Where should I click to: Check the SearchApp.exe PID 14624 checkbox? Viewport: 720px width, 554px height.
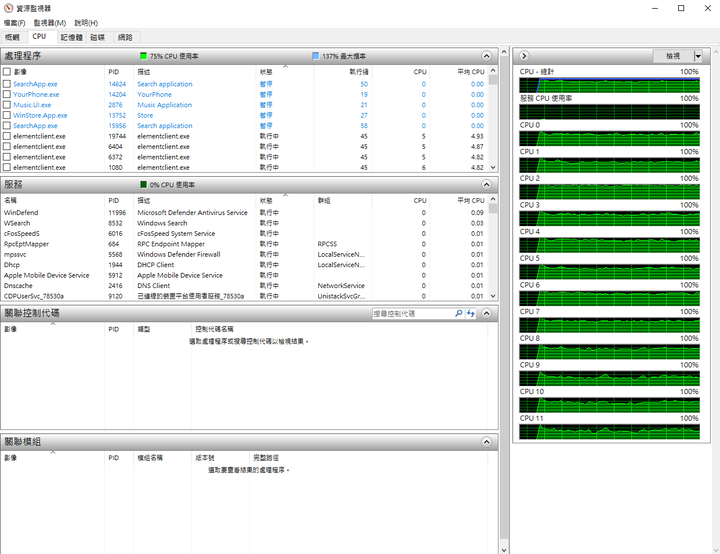[7, 84]
